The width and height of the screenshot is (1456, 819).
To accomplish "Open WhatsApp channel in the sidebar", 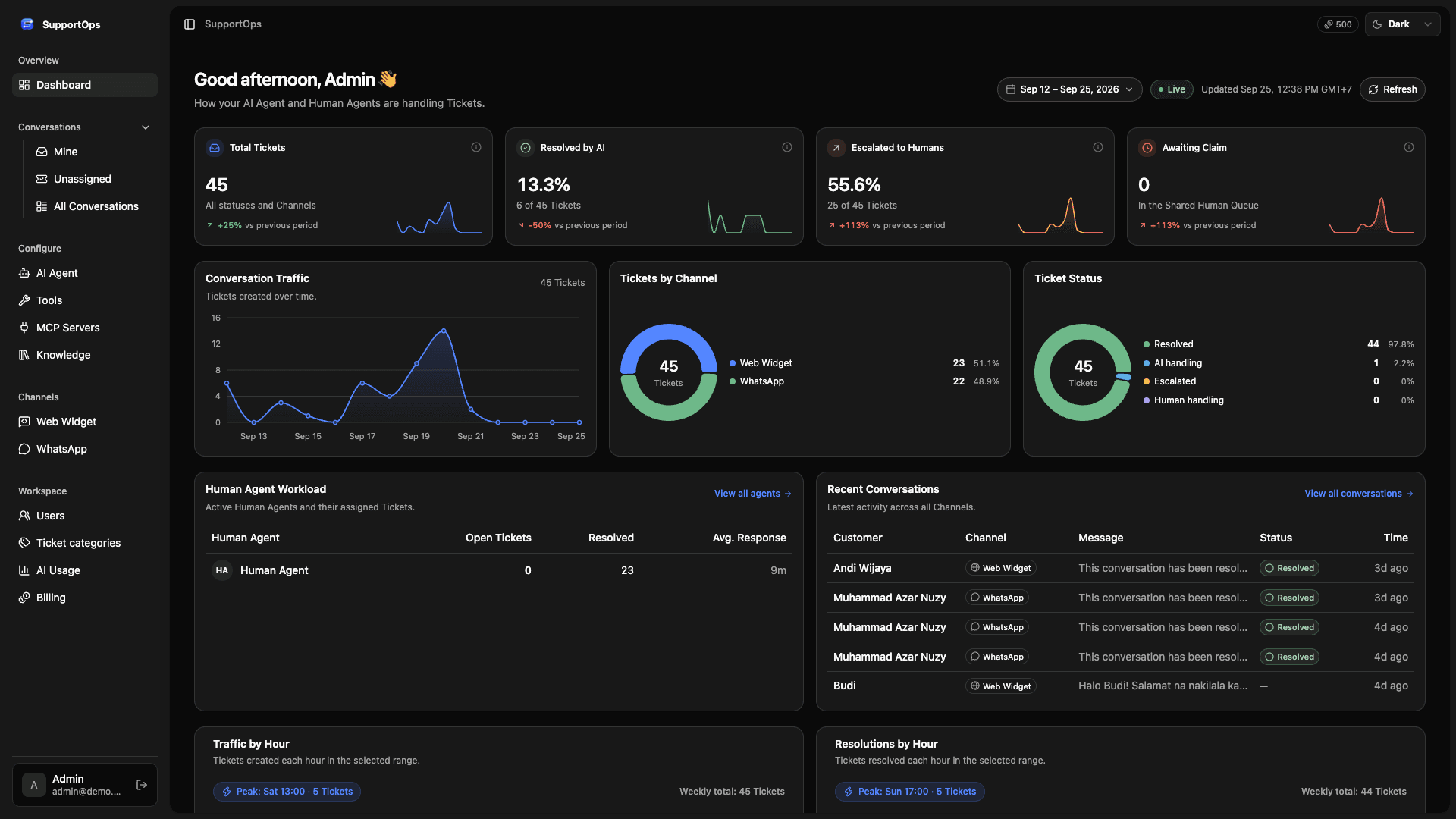I will pos(85,449).
